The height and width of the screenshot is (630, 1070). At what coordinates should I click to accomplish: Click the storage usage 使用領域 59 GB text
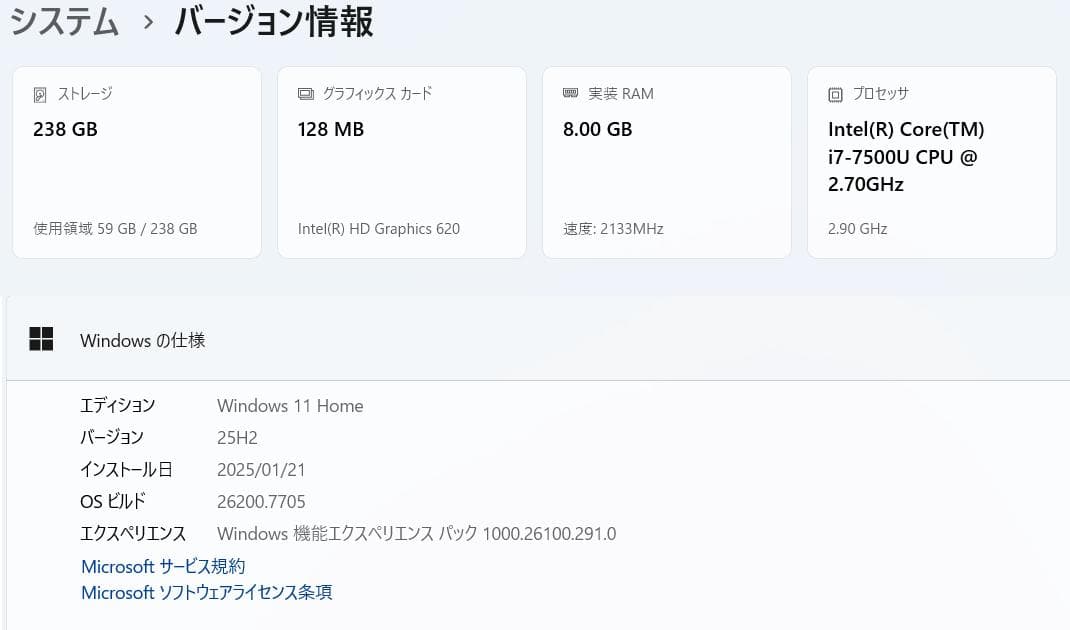tap(115, 228)
